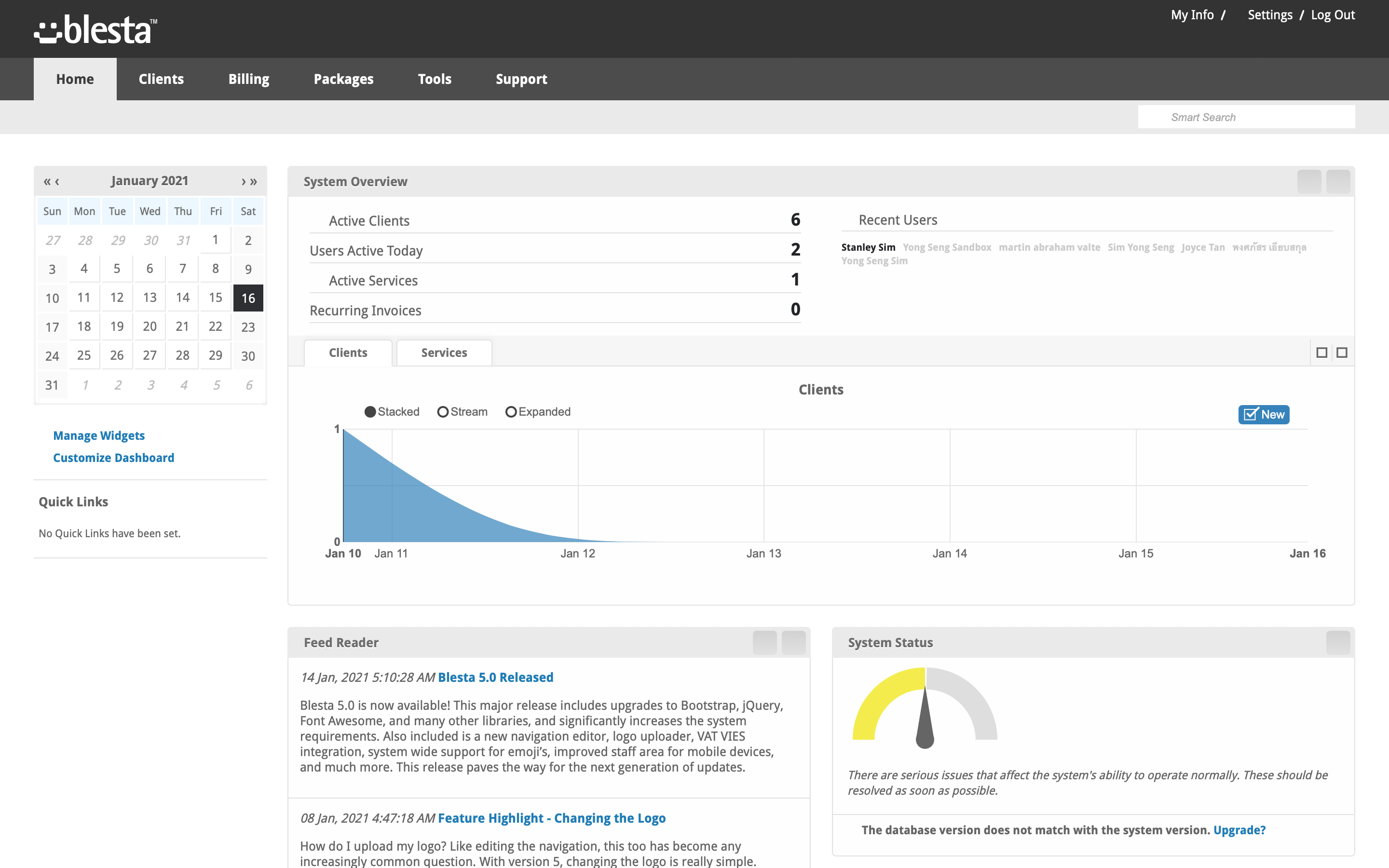Viewport: 1389px width, 868px height.
Task: Open recent user Stanley Sim
Action: [868, 247]
